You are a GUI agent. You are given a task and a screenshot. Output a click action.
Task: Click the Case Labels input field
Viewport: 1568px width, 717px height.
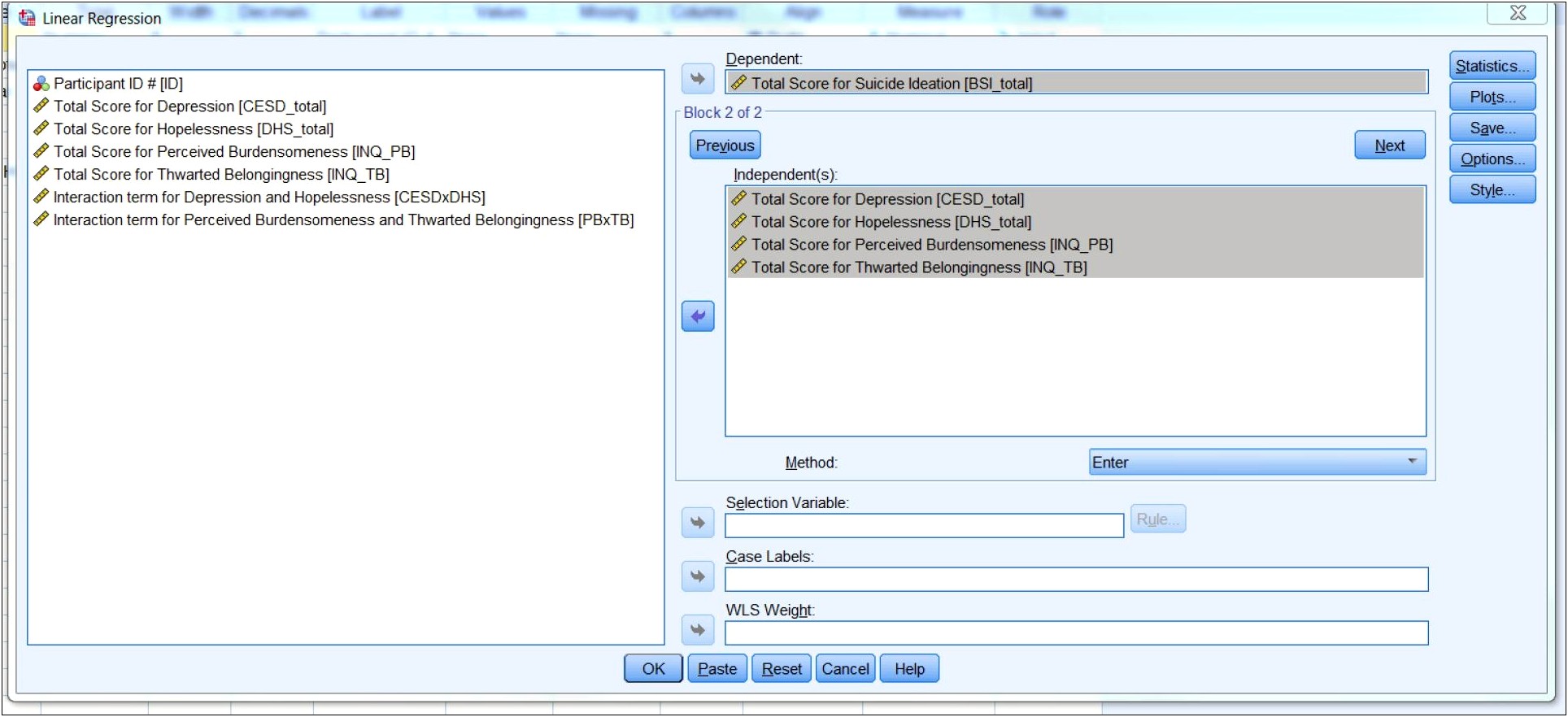pos(1076,579)
